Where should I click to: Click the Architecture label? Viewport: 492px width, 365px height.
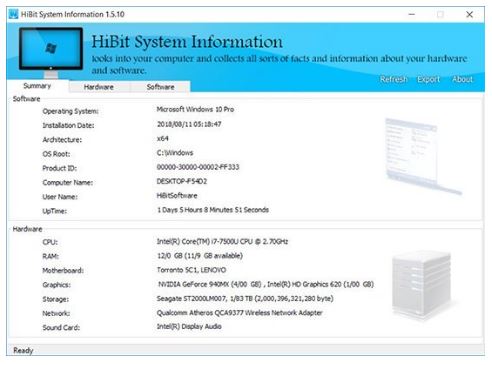click(62, 140)
